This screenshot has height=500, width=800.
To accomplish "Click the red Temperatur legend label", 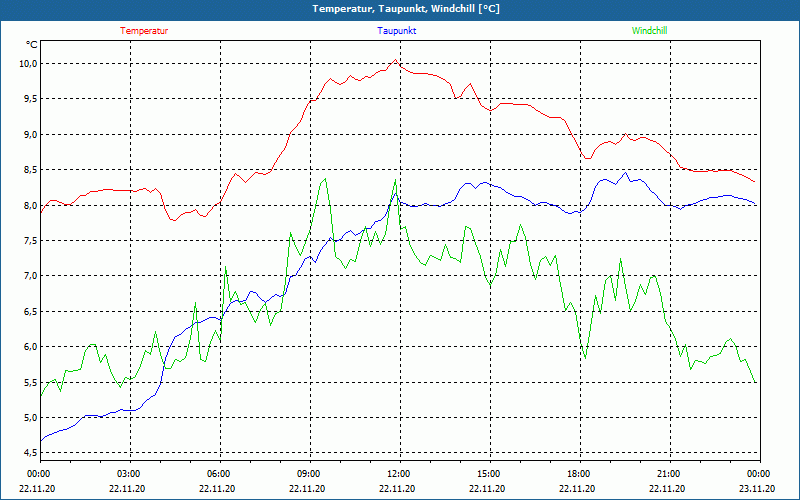I will 144,31.
